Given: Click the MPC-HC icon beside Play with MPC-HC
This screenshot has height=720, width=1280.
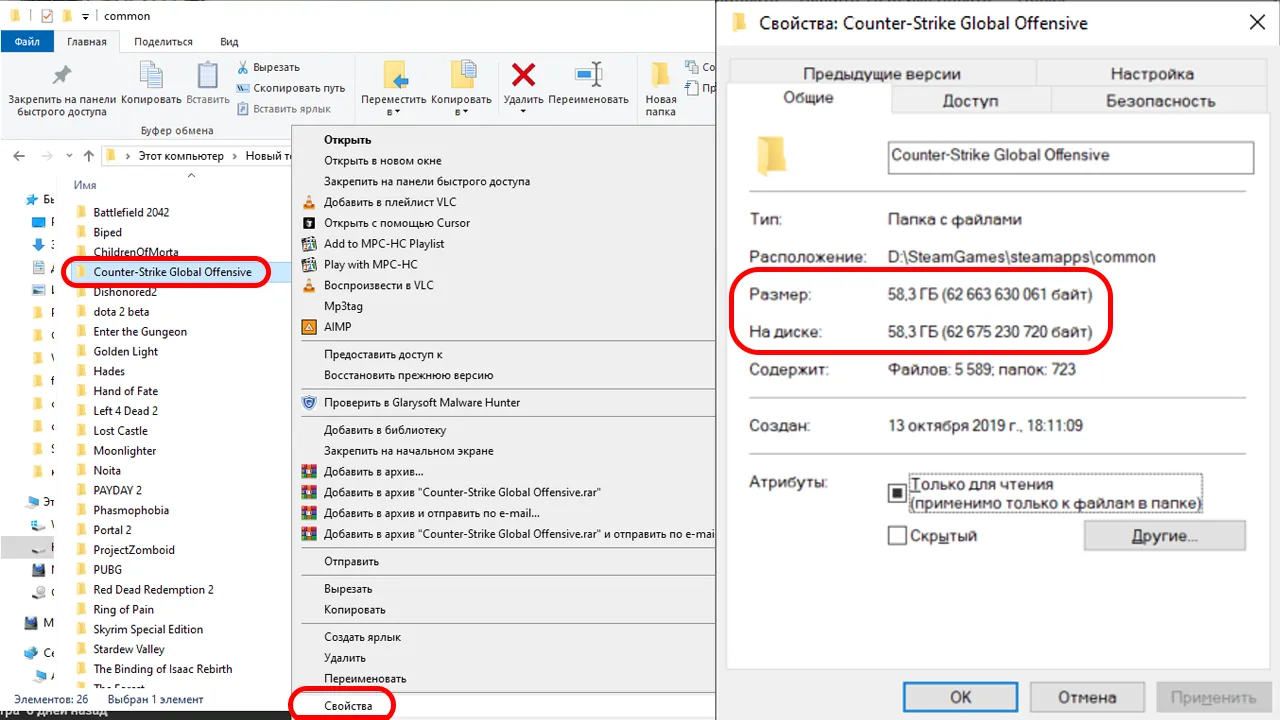Looking at the screenshot, I should click(x=309, y=265).
